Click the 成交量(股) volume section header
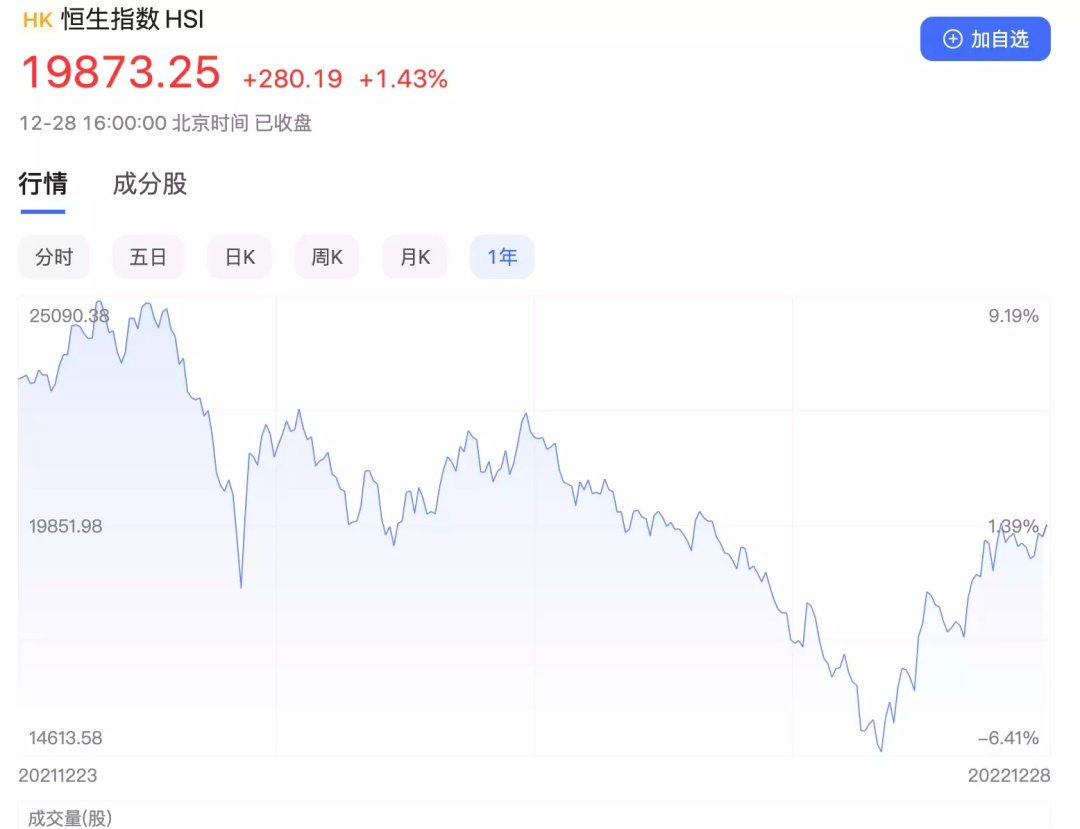The width and height of the screenshot is (1080, 829). (70, 818)
